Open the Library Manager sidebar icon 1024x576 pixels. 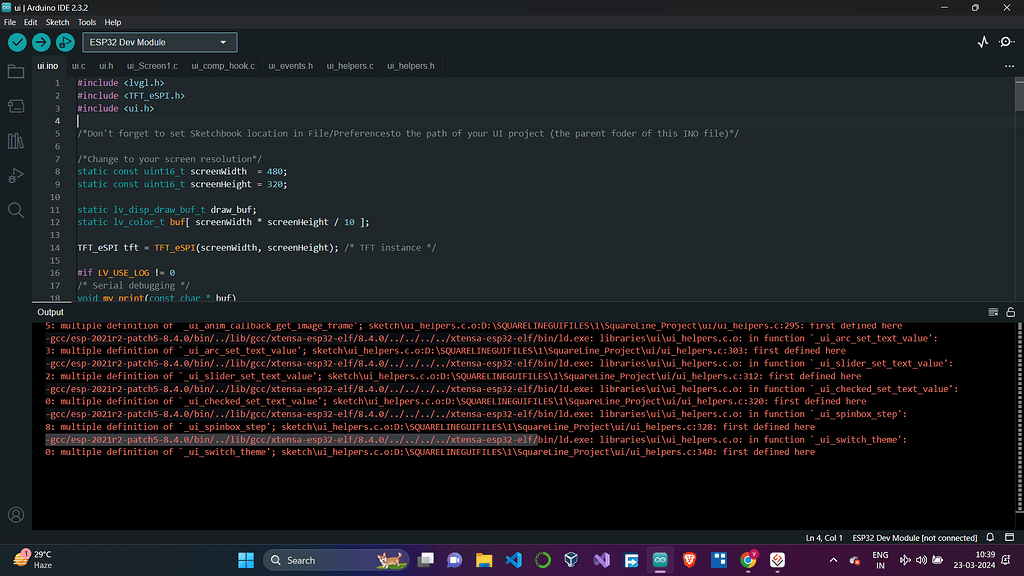[x=16, y=140]
